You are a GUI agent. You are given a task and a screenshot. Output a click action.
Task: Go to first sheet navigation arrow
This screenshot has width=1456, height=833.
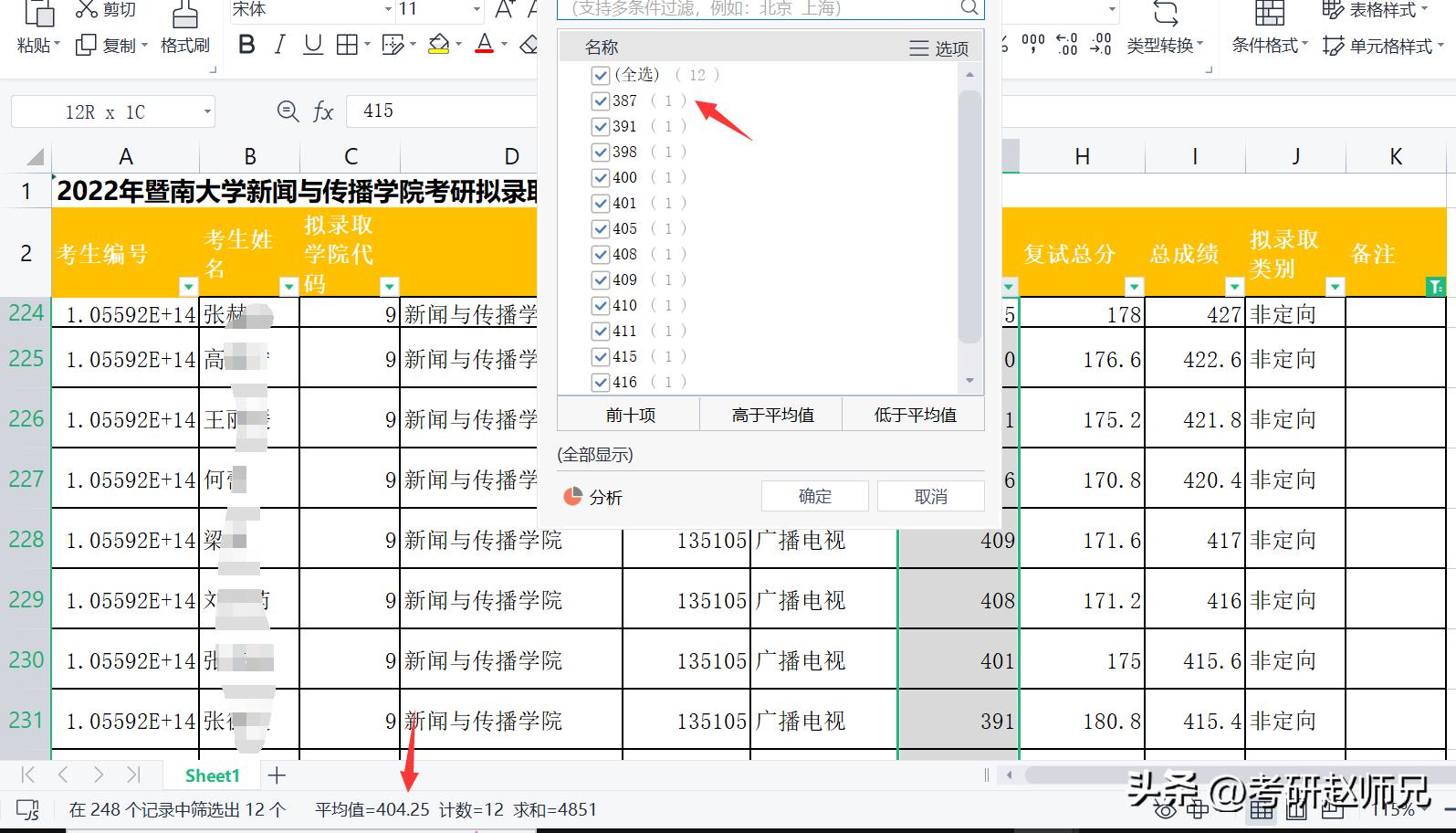click(28, 775)
